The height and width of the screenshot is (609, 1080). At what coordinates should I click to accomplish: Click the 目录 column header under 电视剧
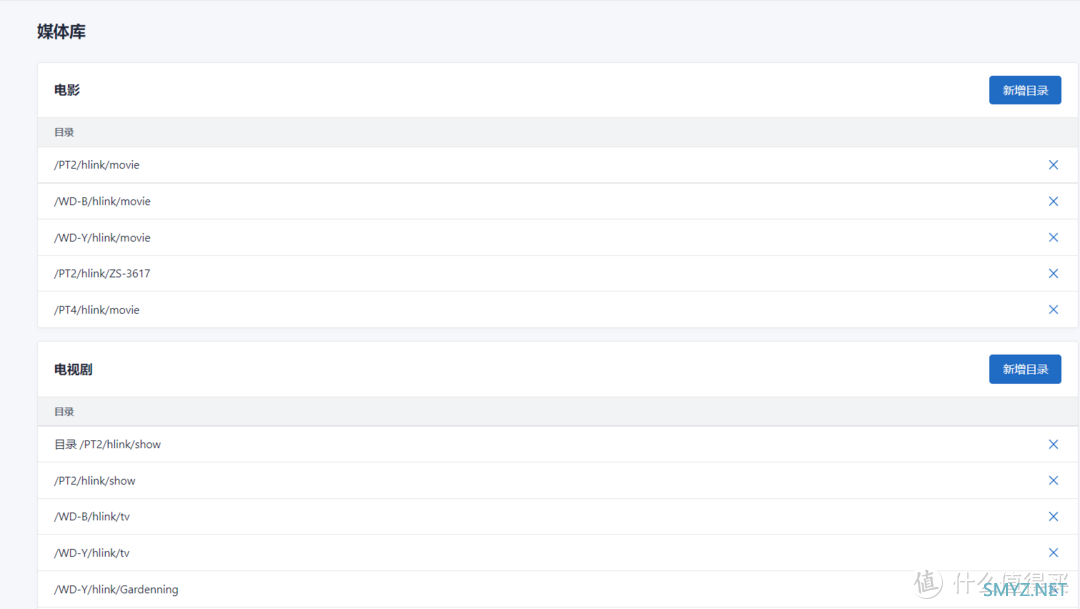click(64, 411)
